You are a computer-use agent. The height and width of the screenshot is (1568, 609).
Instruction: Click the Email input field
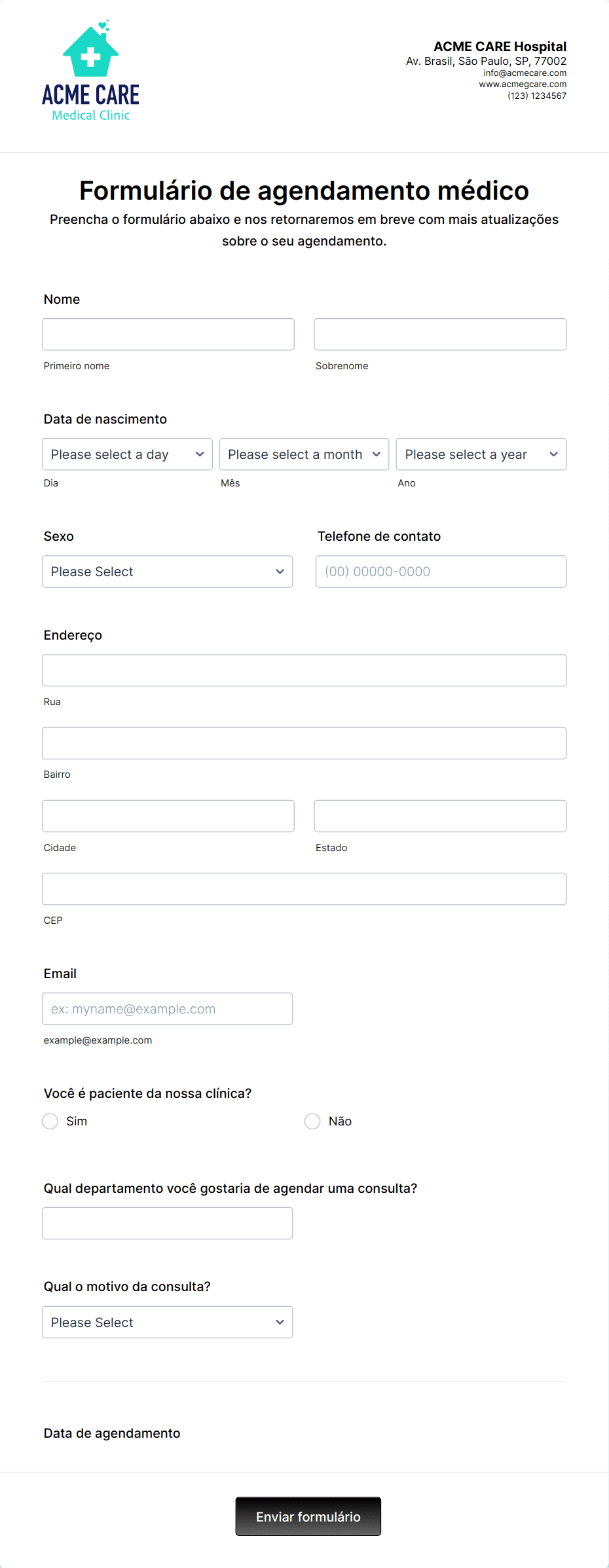(168, 1009)
